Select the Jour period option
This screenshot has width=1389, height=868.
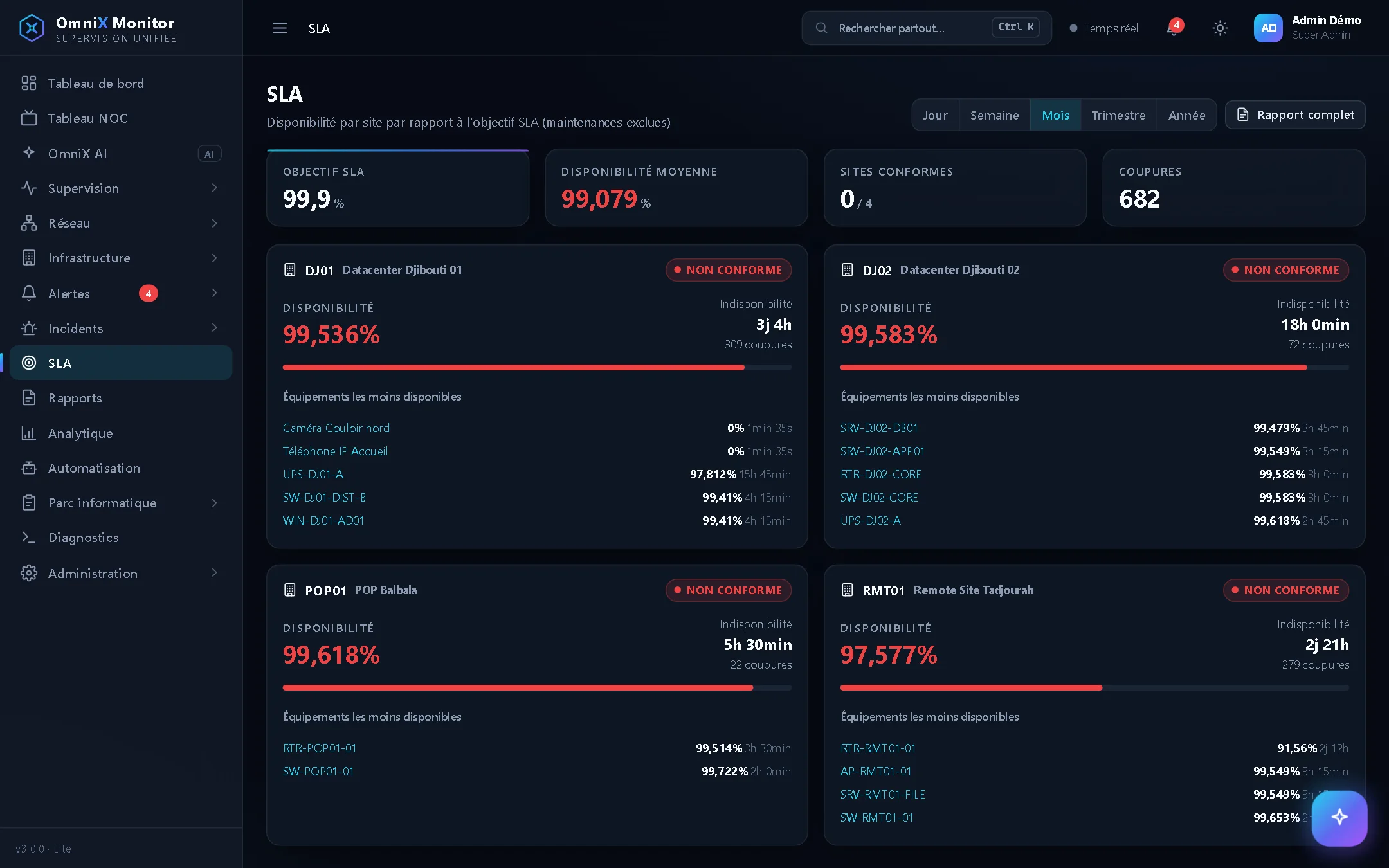click(936, 115)
